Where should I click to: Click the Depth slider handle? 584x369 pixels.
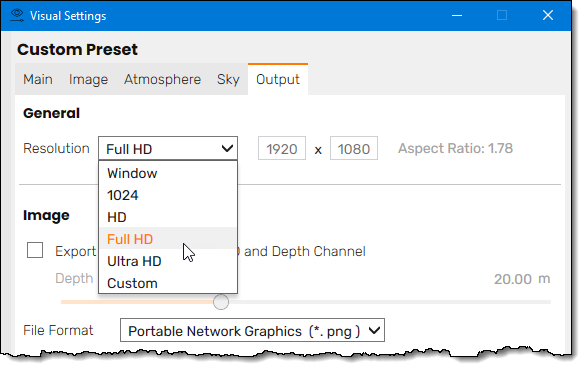(221, 302)
